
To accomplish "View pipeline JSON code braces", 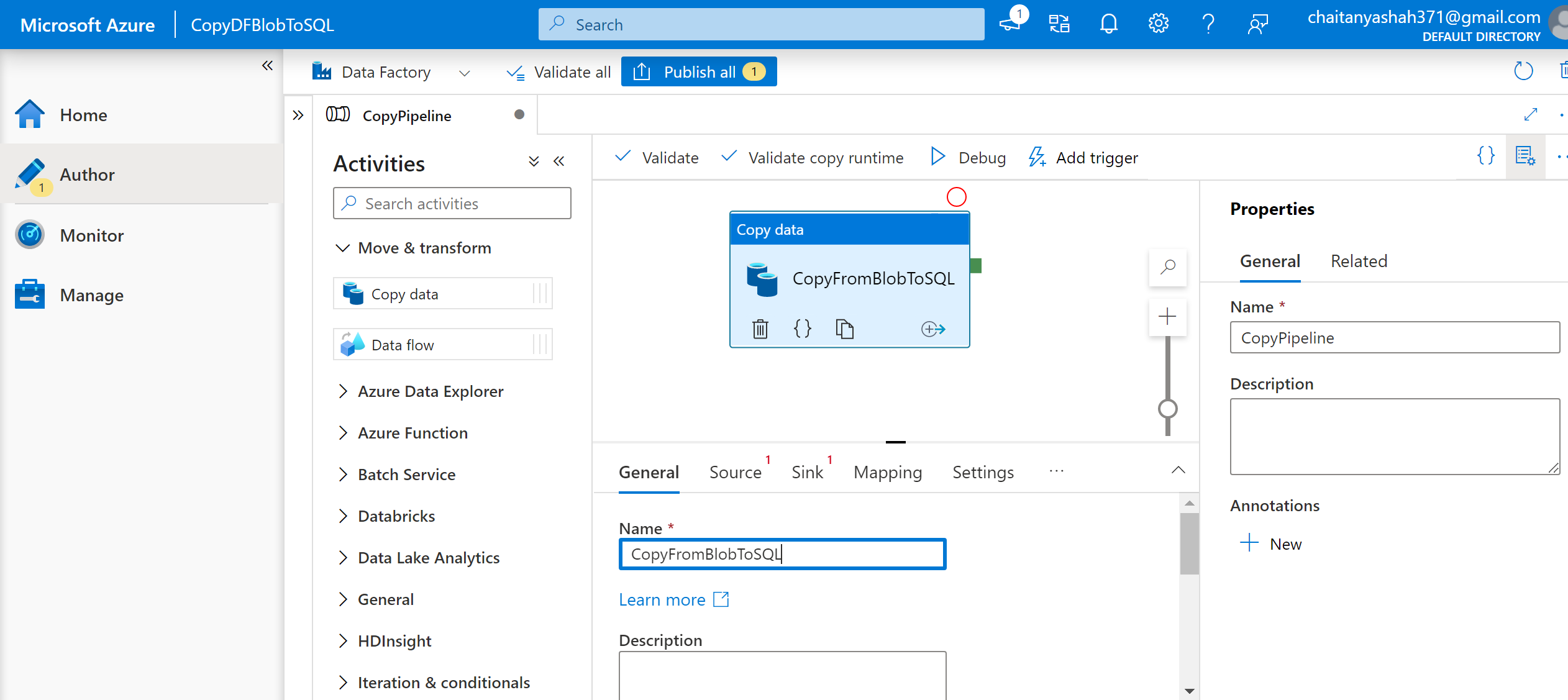I will click(x=1486, y=156).
